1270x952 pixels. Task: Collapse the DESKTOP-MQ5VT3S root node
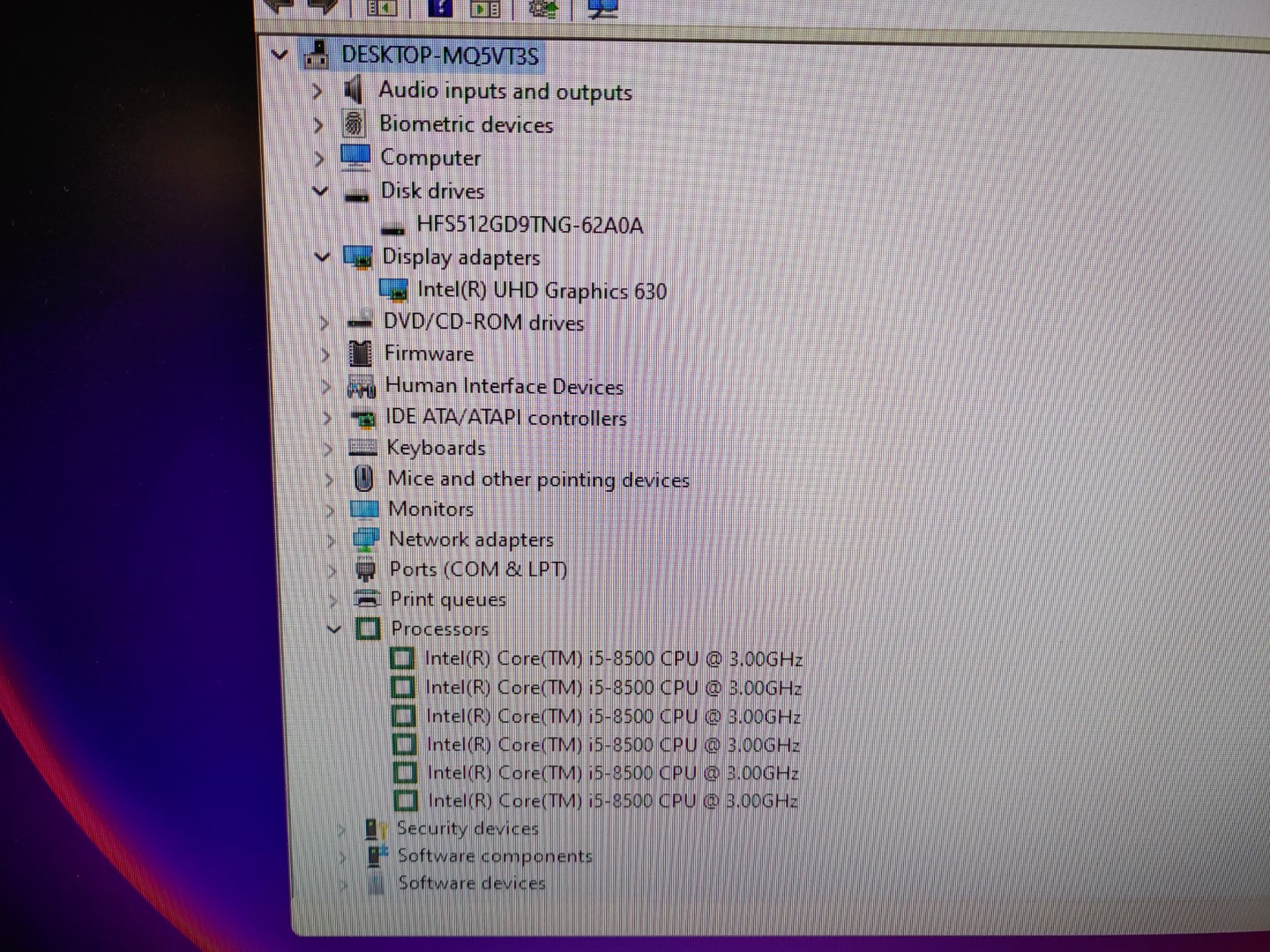pyautogui.click(x=280, y=55)
